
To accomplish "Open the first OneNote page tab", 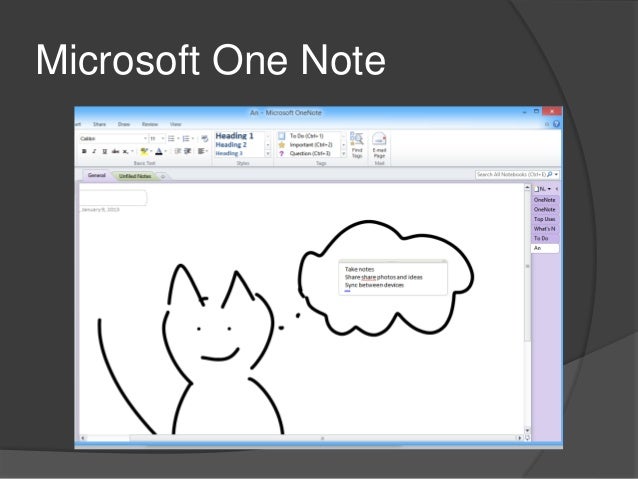I will (x=545, y=200).
